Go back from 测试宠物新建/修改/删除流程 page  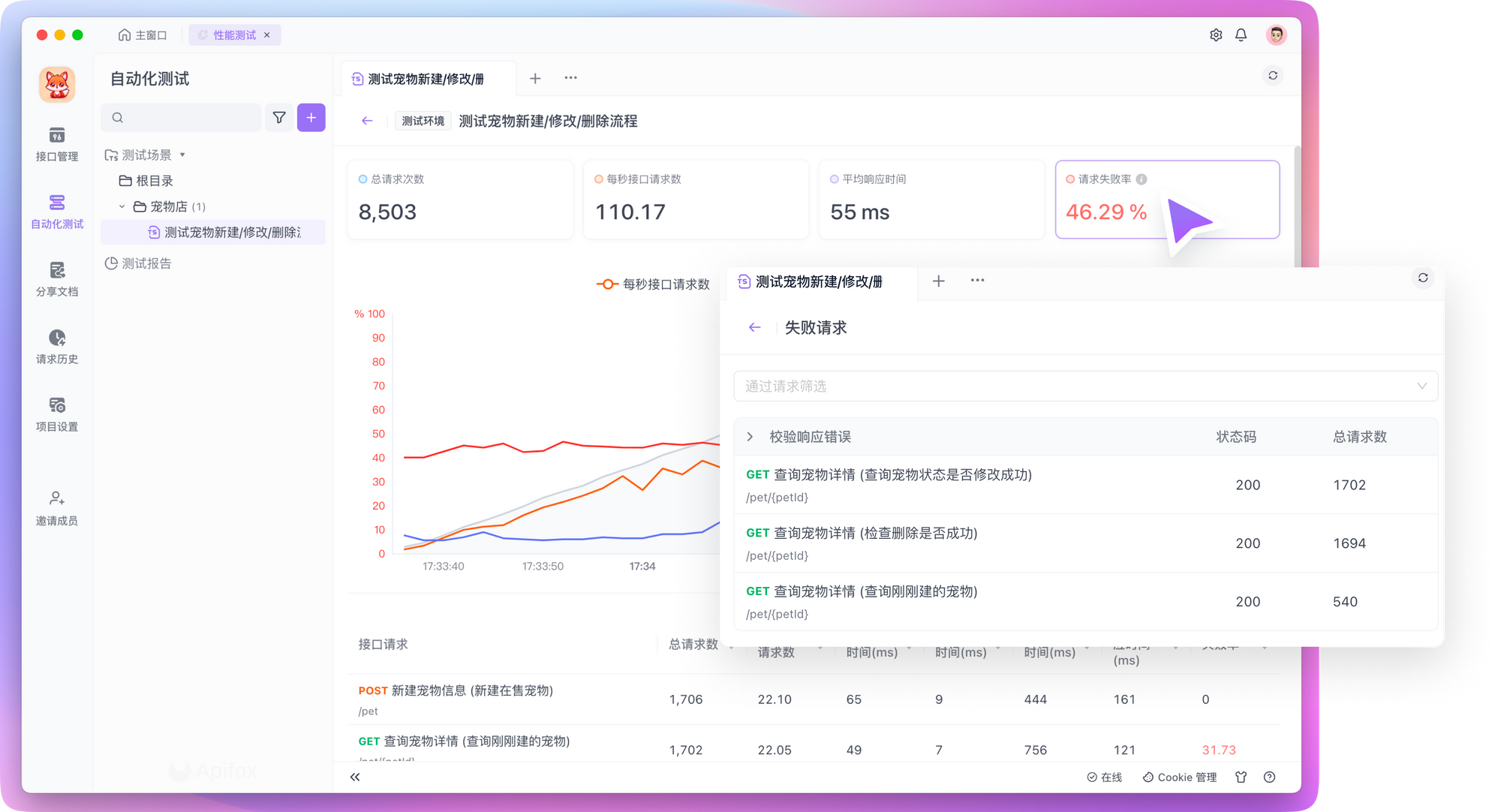coord(367,121)
